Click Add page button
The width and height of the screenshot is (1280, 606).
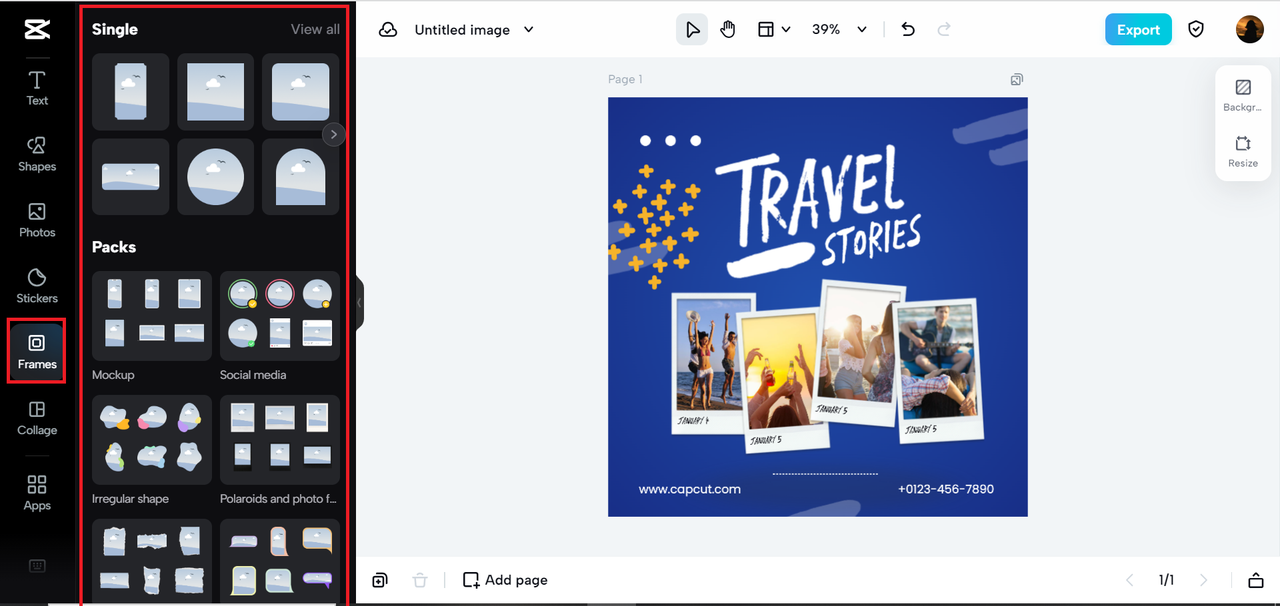click(x=505, y=580)
